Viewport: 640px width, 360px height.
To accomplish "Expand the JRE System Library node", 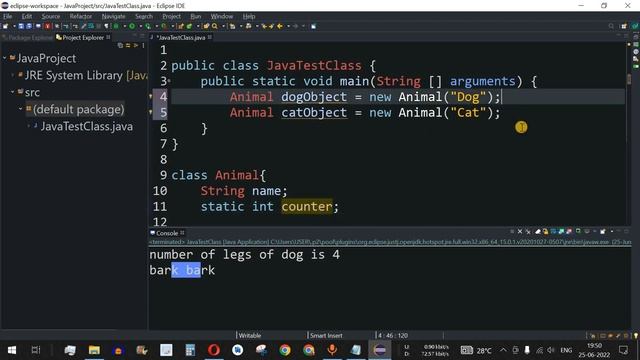I will pos(13,75).
